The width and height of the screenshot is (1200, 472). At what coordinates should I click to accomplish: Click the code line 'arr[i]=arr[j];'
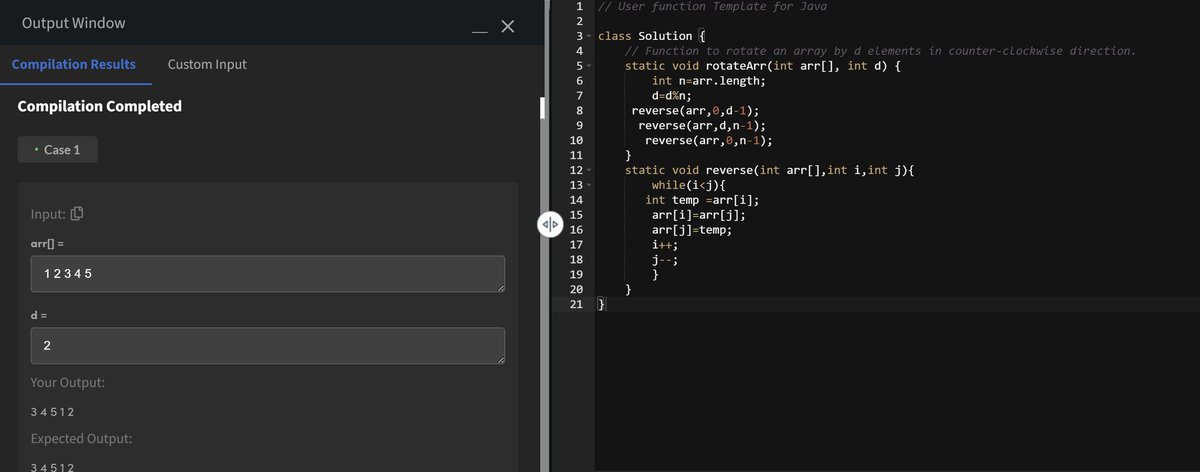coord(698,215)
